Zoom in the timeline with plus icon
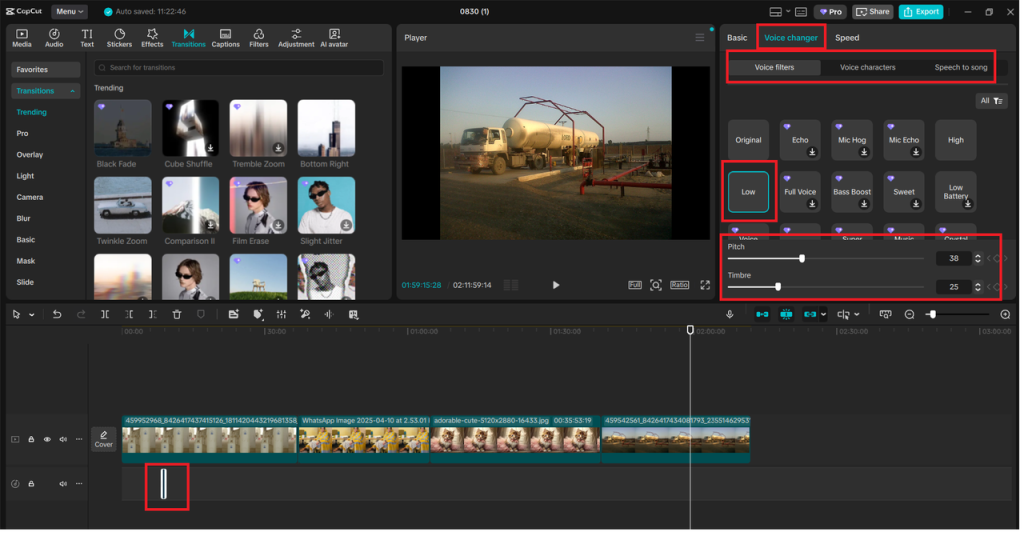 click(x=1005, y=315)
